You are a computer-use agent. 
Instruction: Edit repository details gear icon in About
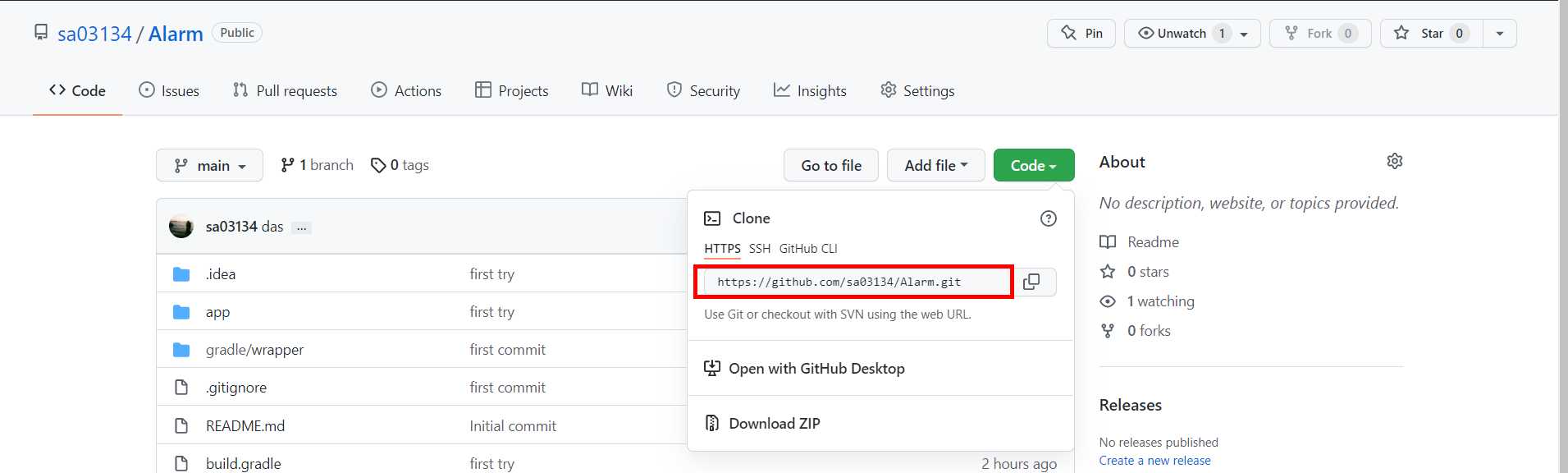tap(1395, 162)
